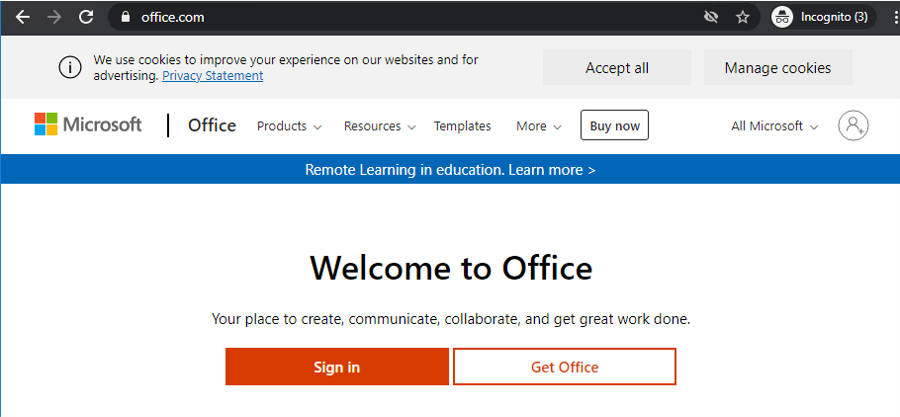The image size is (900, 417).
Task: Click the cookie notice info icon
Action: coord(70,68)
